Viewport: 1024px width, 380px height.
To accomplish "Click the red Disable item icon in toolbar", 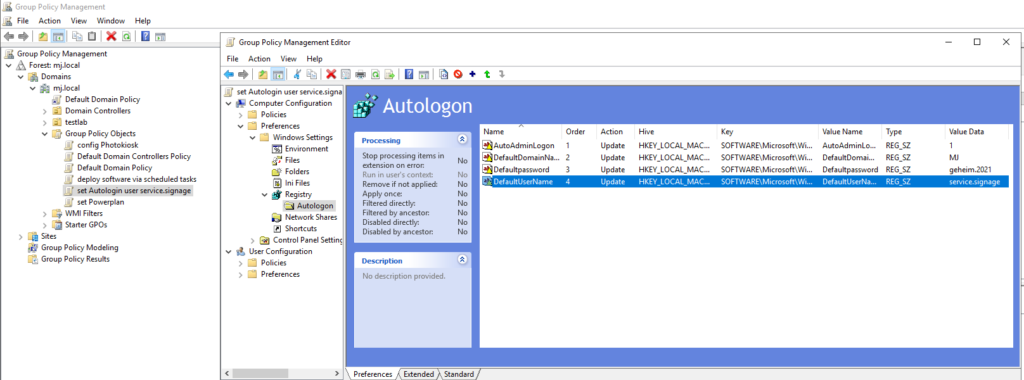I will (458, 74).
